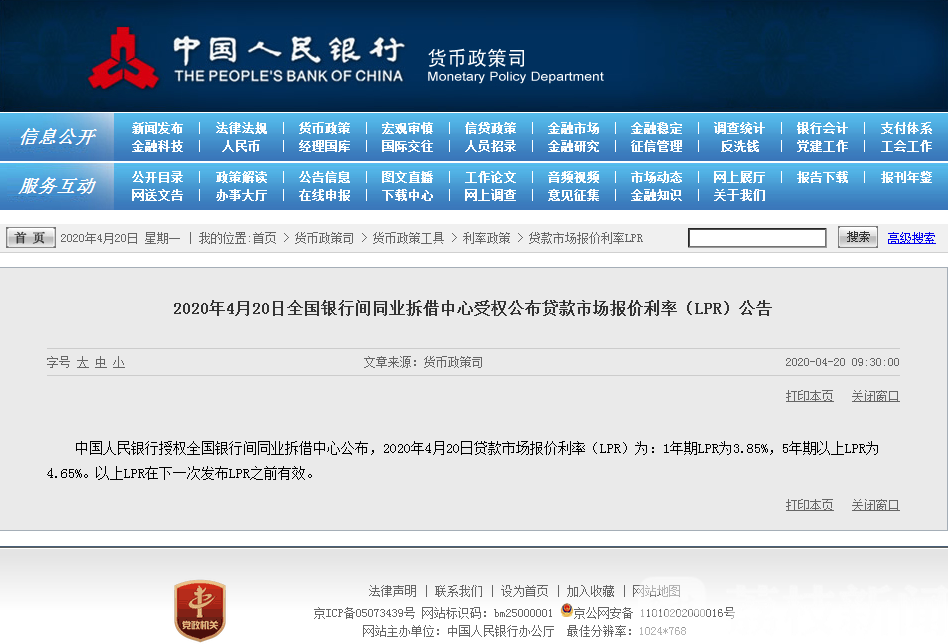Open 网上展厅 navigation item
The width and height of the screenshot is (951, 644).
coord(739,178)
